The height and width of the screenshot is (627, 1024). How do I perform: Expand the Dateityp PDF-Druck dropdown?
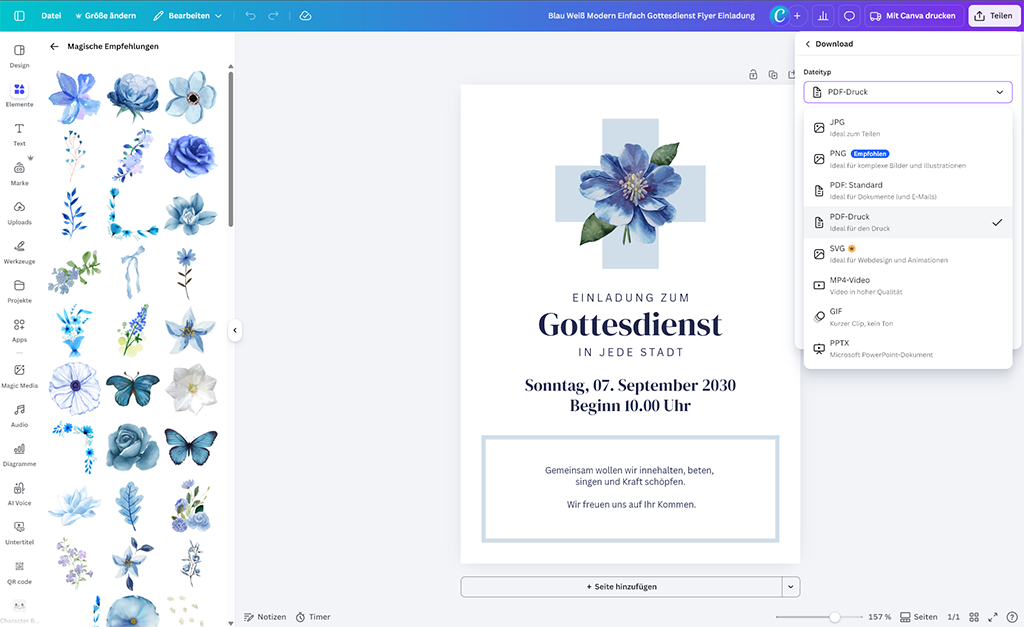[x=908, y=92]
